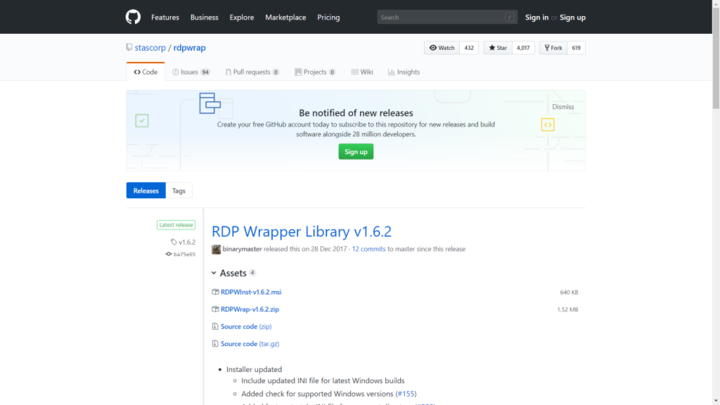Dismiss the new releases banner
720x405 pixels.
coord(563,107)
